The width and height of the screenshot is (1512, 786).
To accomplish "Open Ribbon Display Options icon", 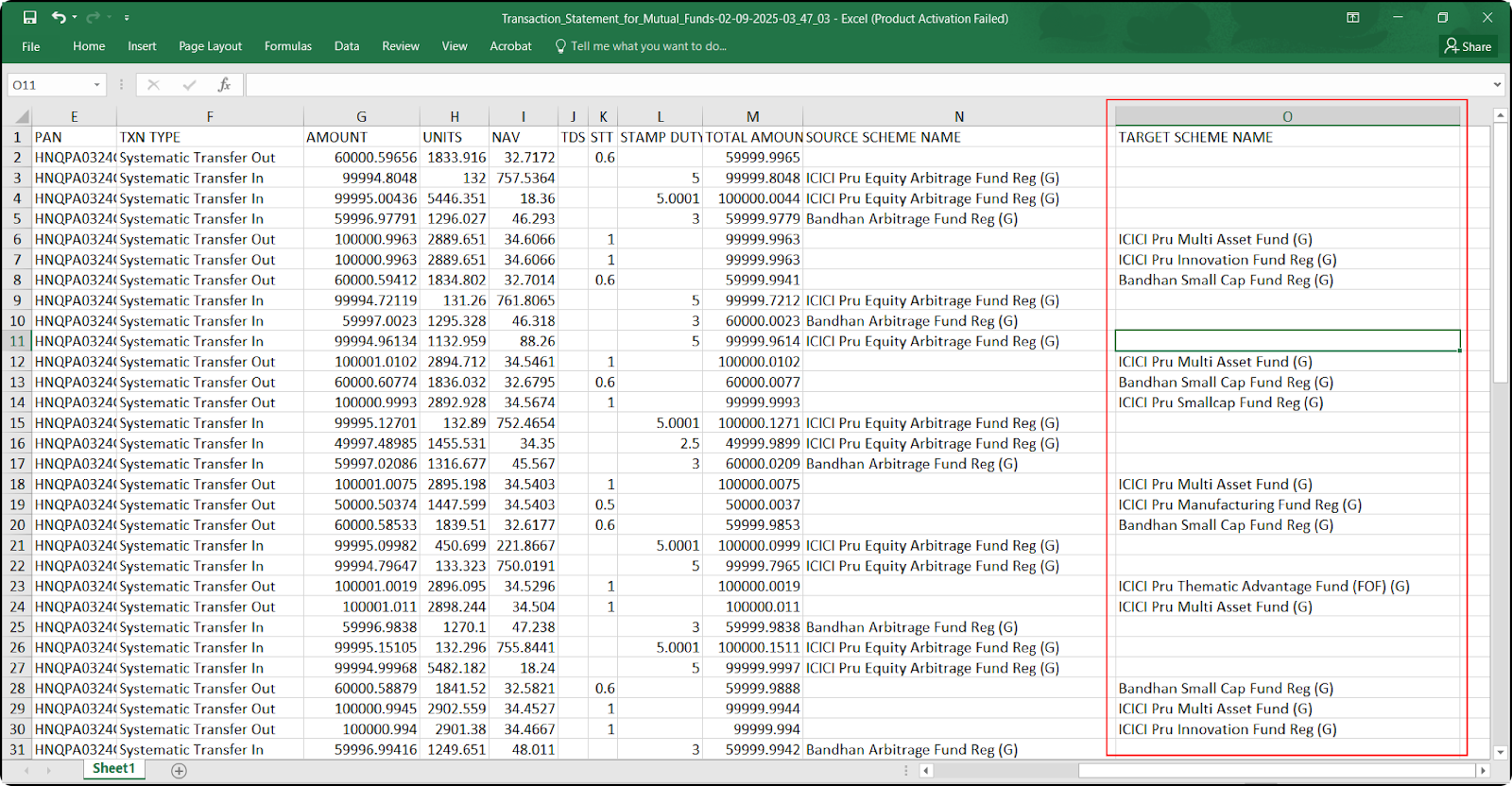I will tap(1353, 18).
